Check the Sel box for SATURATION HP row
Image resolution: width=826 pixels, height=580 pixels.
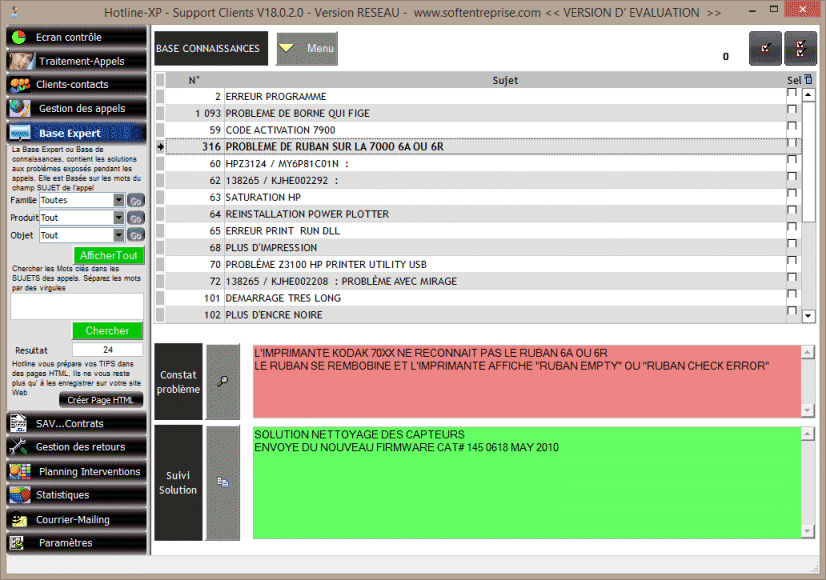point(792,197)
